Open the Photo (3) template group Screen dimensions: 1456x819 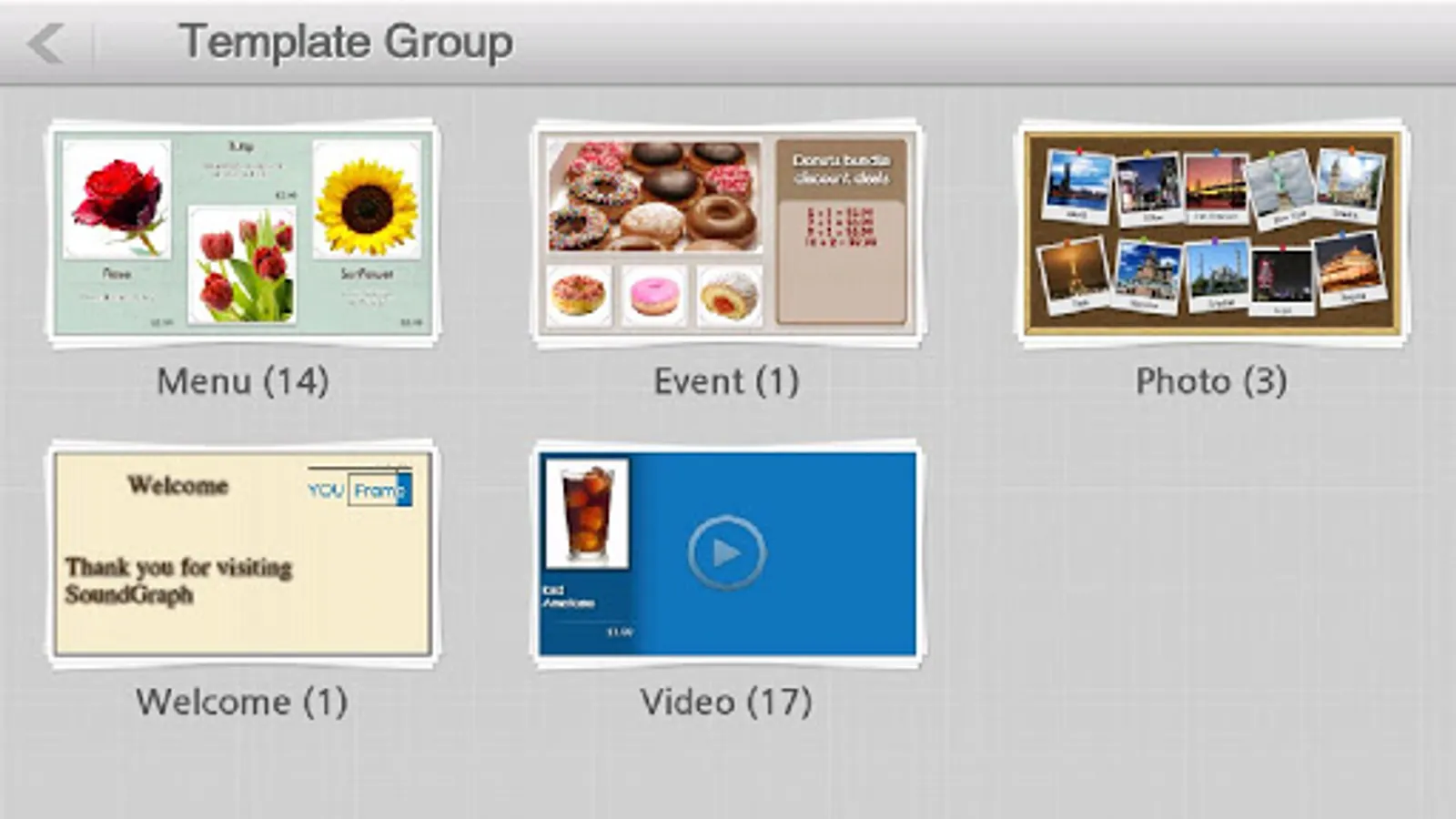coord(1210,232)
